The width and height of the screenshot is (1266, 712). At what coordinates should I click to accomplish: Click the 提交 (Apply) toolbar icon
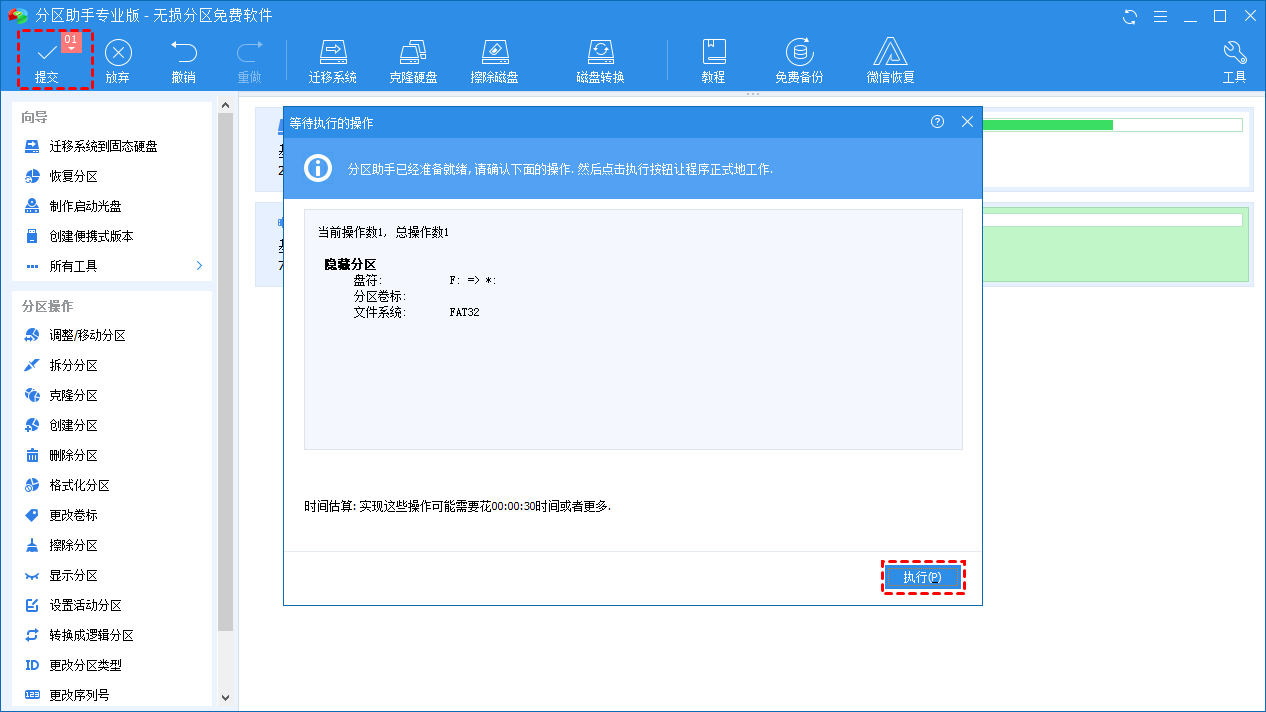pos(47,60)
